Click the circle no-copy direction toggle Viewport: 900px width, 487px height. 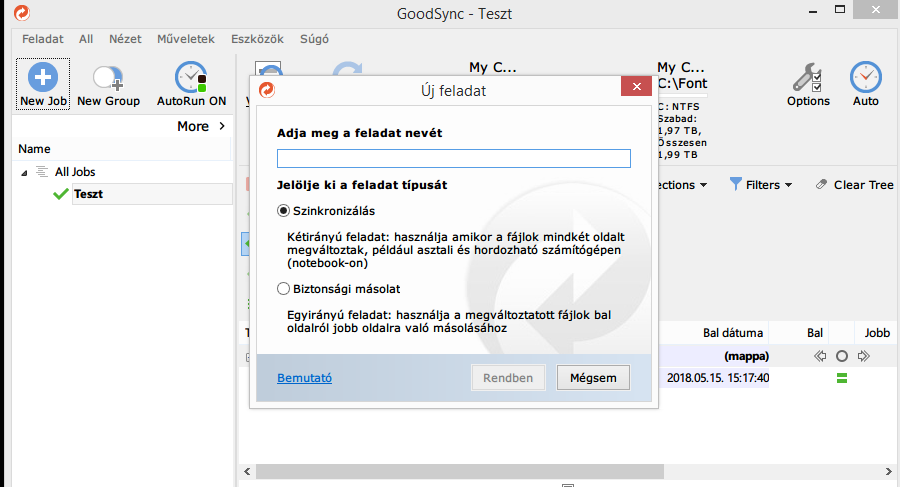tap(842, 356)
